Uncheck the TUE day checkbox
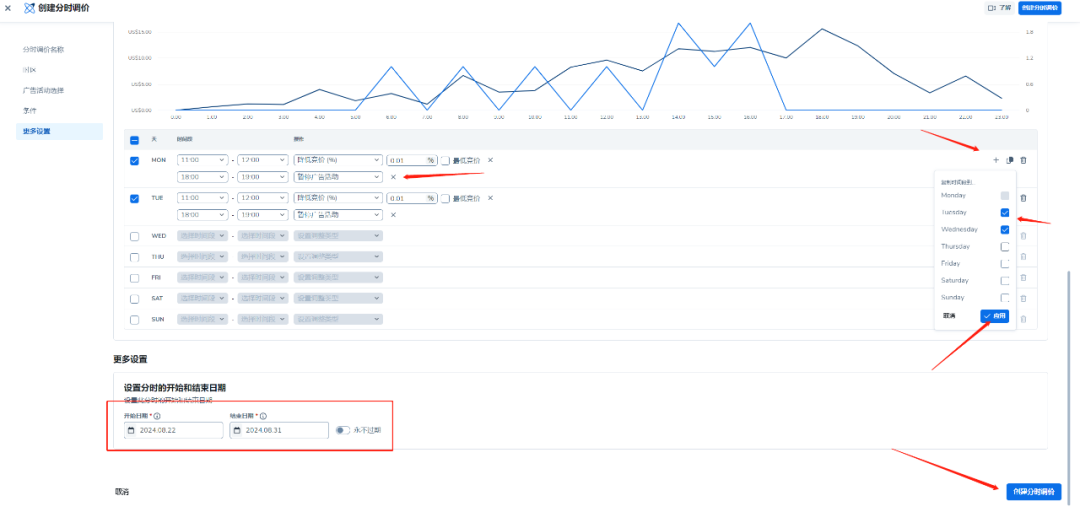Image resolution: width=1080 pixels, height=512 pixels. [x=134, y=198]
